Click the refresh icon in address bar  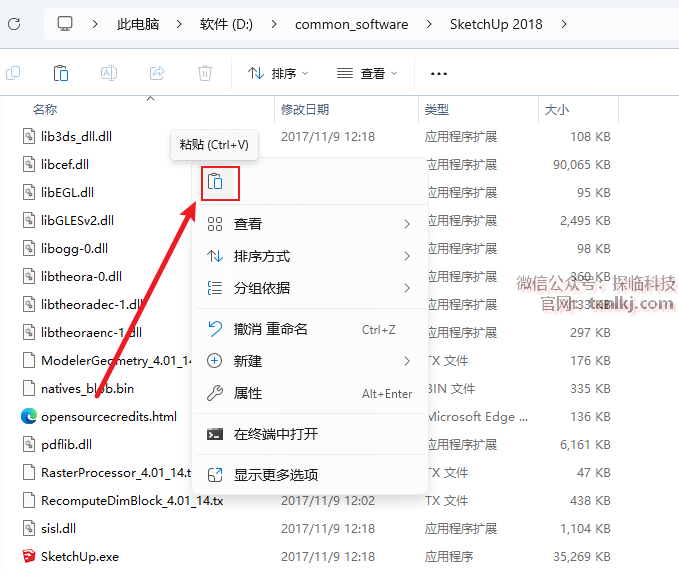point(14,24)
